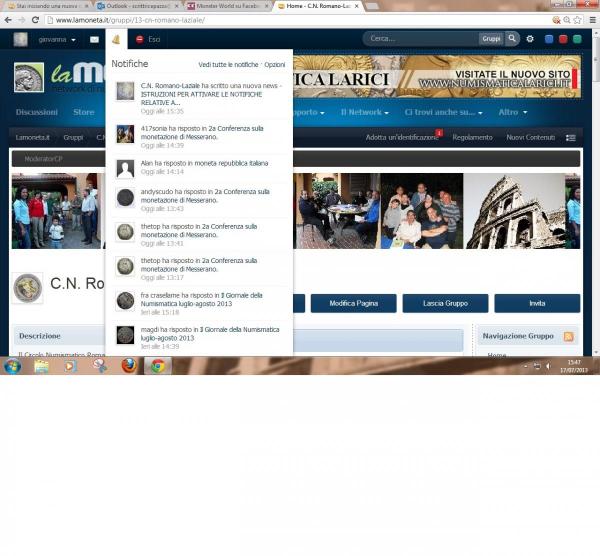Open notification Opzioni link

(x=275, y=65)
